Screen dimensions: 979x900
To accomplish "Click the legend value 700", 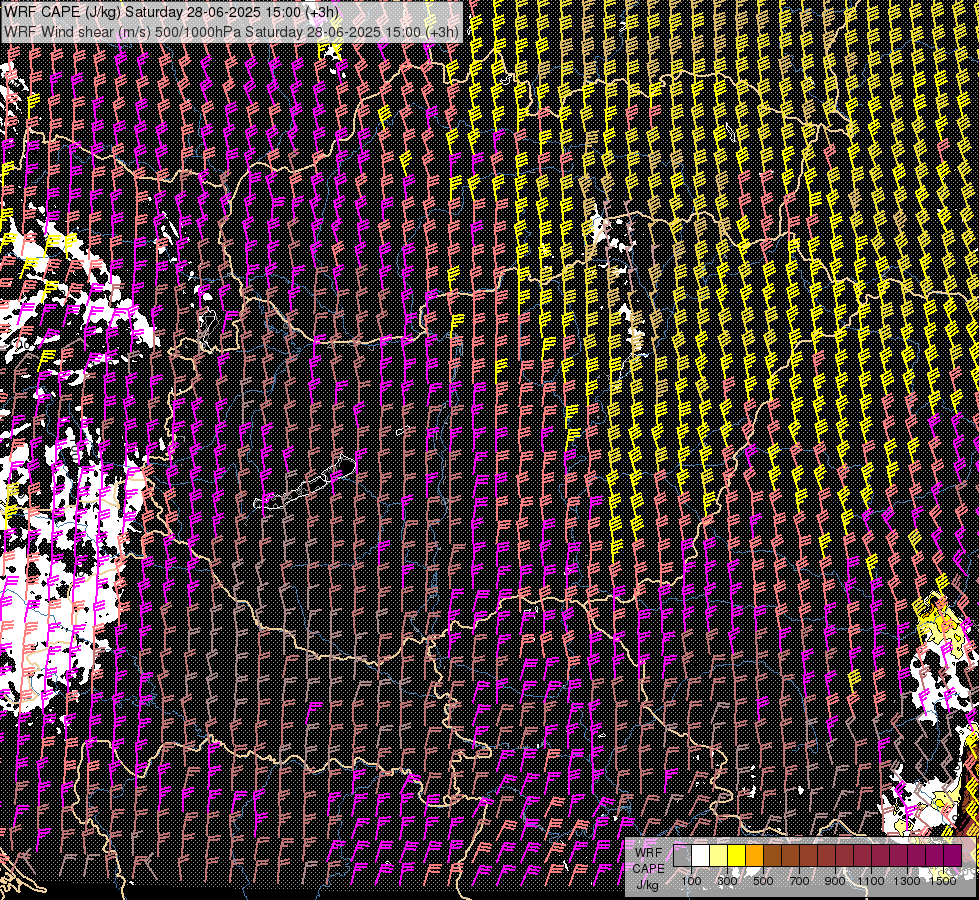I will pos(799,881).
